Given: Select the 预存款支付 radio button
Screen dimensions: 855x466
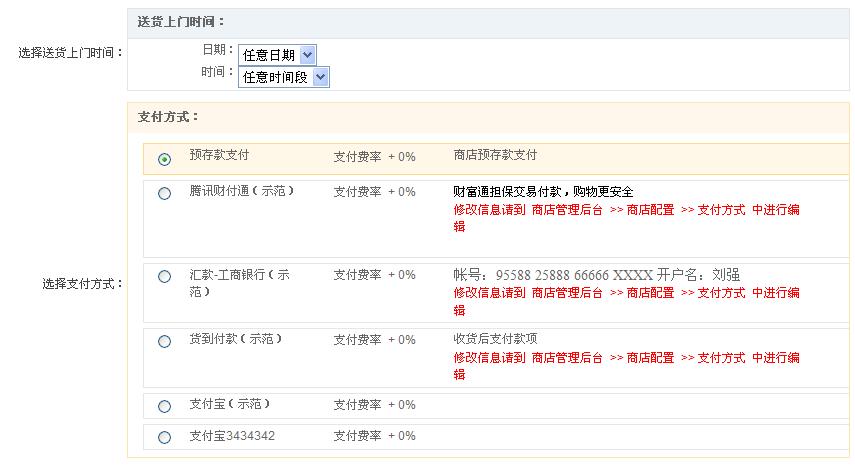Looking at the screenshot, I should pos(165,159).
